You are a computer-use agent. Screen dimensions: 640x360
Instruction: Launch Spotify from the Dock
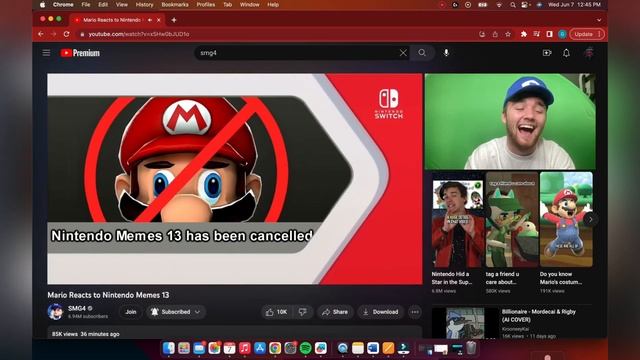(x=305, y=348)
